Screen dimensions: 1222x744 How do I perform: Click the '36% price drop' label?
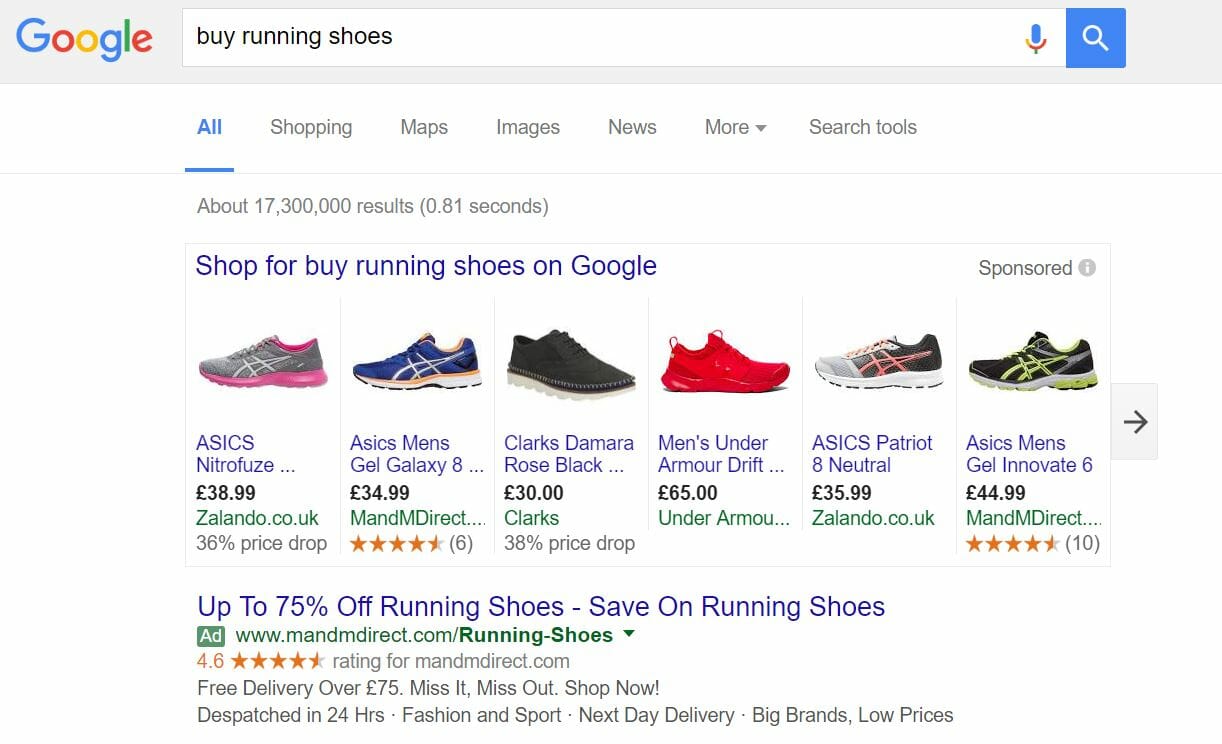262,543
